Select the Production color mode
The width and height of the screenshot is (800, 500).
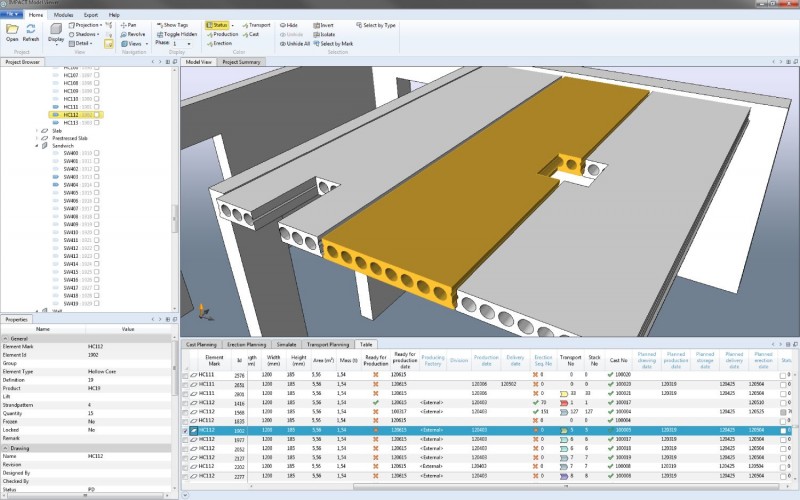222,34
